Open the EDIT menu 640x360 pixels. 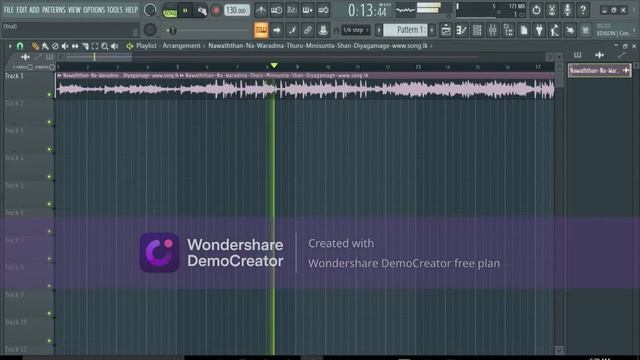click(22, 10)
